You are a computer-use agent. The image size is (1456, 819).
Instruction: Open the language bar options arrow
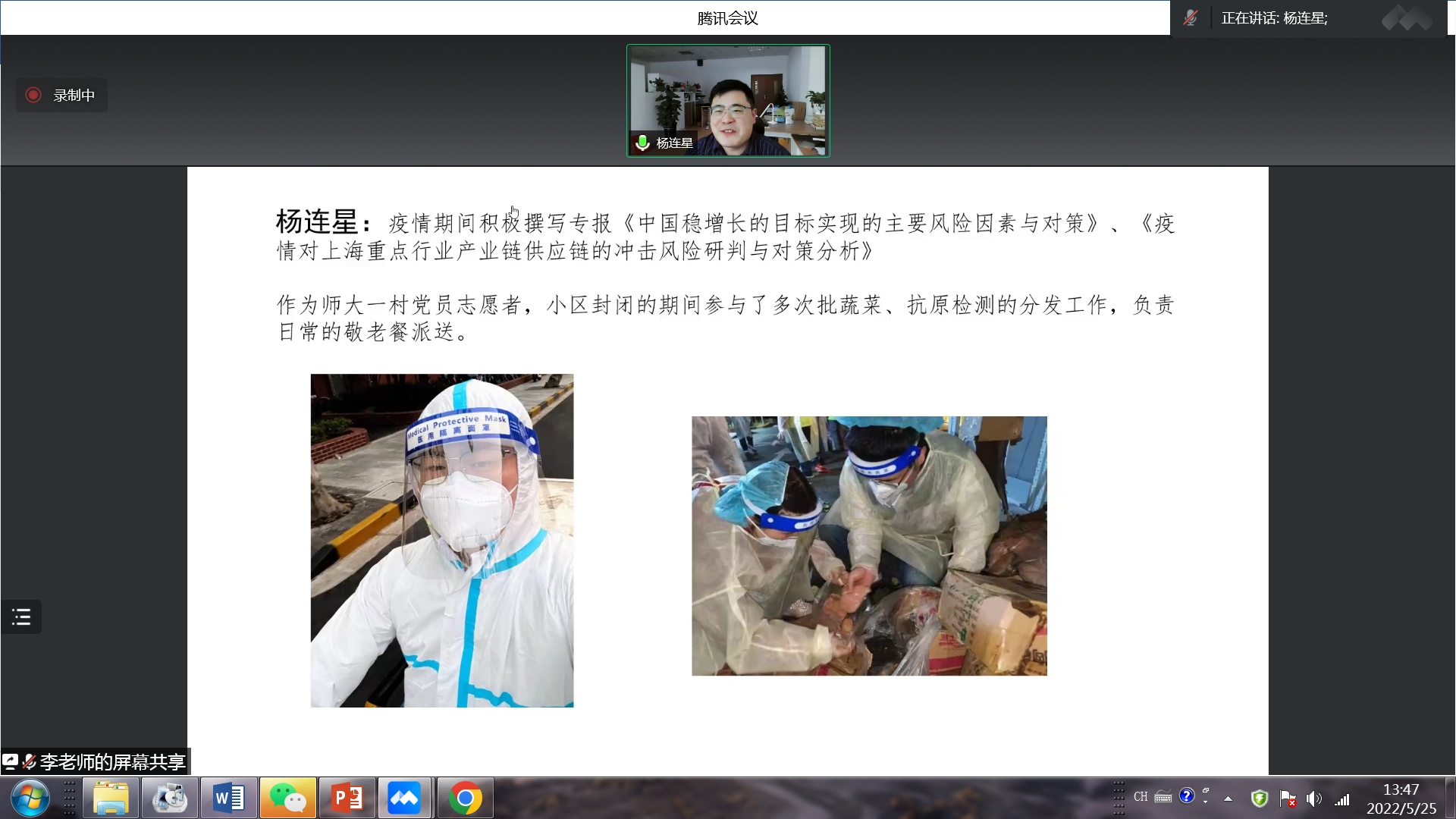[x=1206, y=802]
